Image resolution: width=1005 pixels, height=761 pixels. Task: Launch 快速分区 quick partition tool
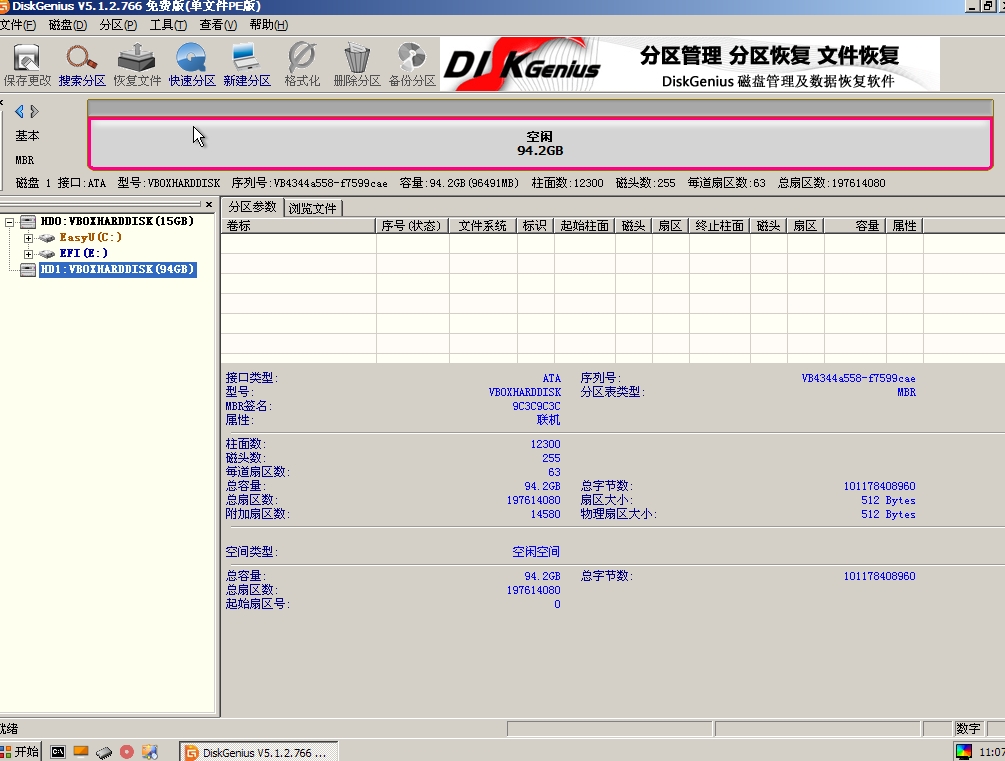[x=191, y=63]
